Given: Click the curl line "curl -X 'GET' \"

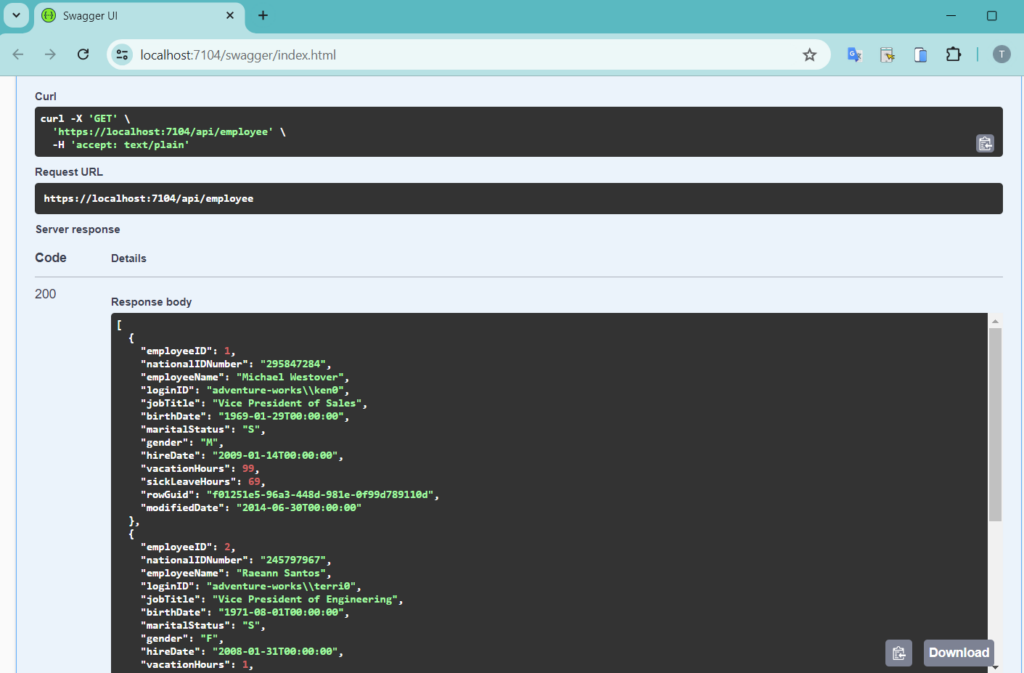Looking at the screenshot, I should click(85, 119).
